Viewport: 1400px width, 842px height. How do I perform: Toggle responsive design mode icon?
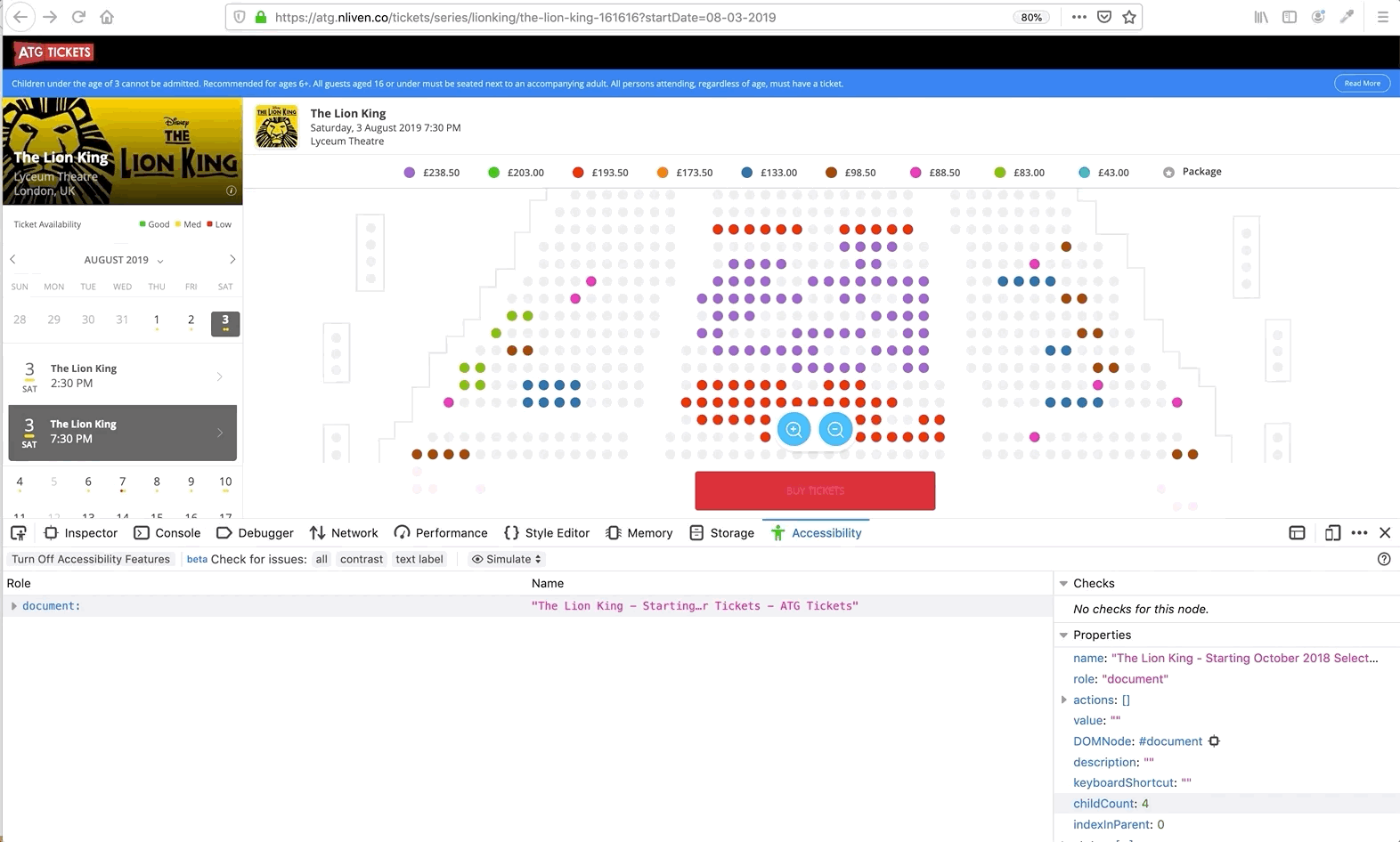1332,533
